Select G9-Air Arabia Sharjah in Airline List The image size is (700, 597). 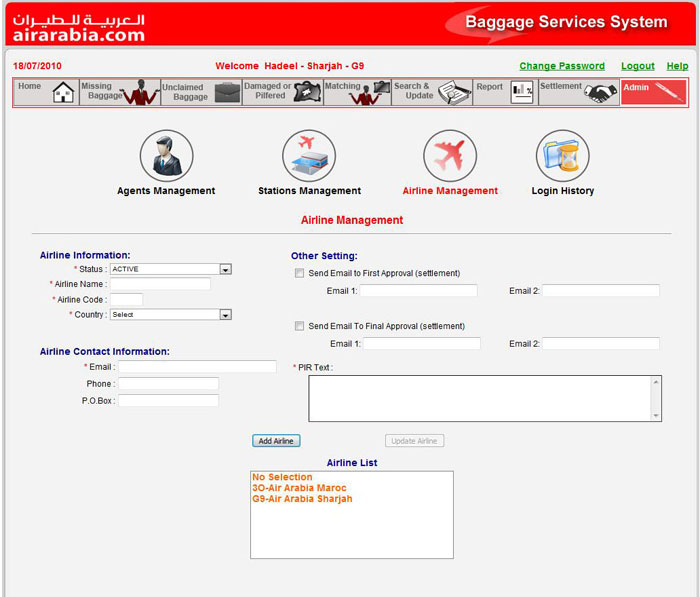(x=302, y=499)
